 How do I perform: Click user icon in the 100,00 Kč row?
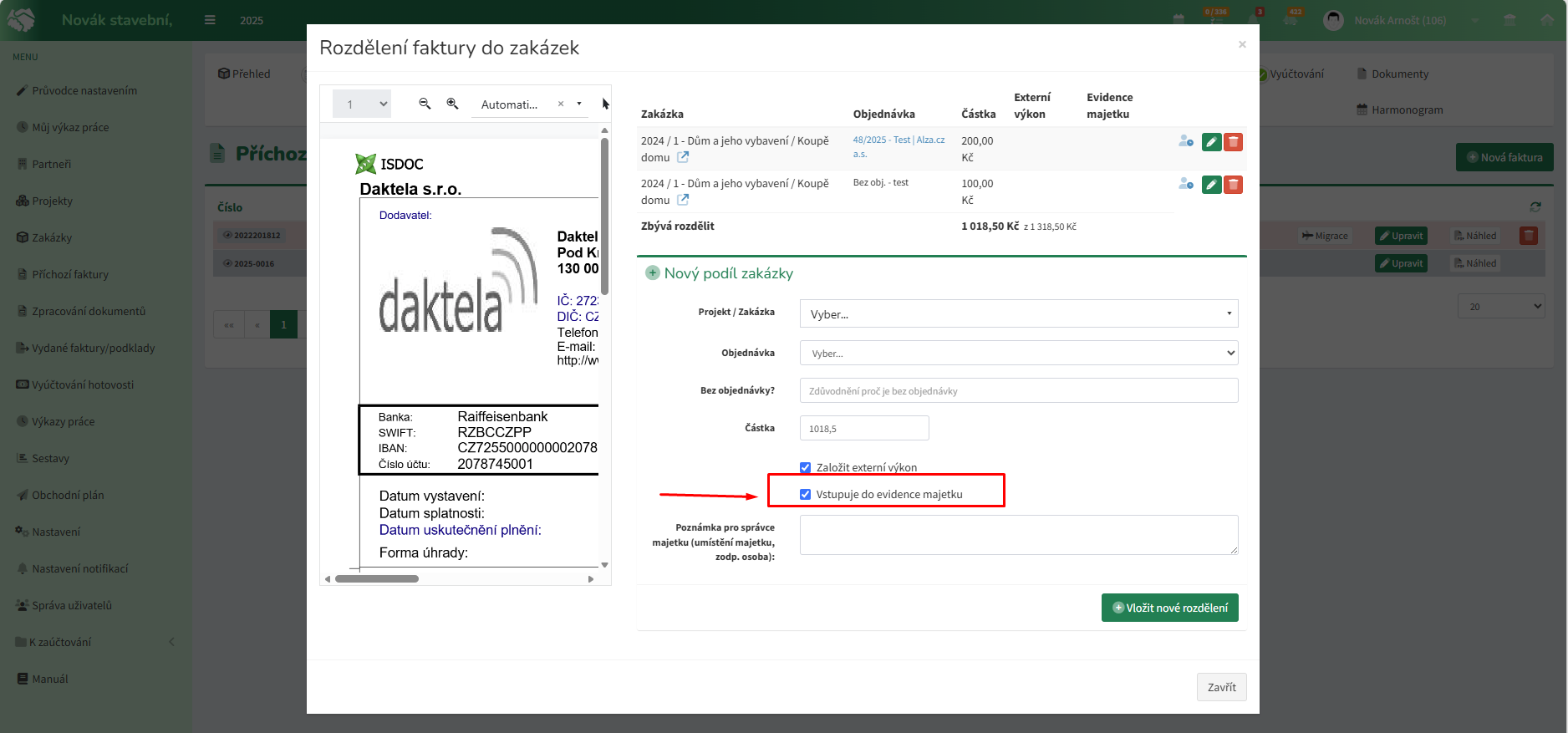[1186, 184]
